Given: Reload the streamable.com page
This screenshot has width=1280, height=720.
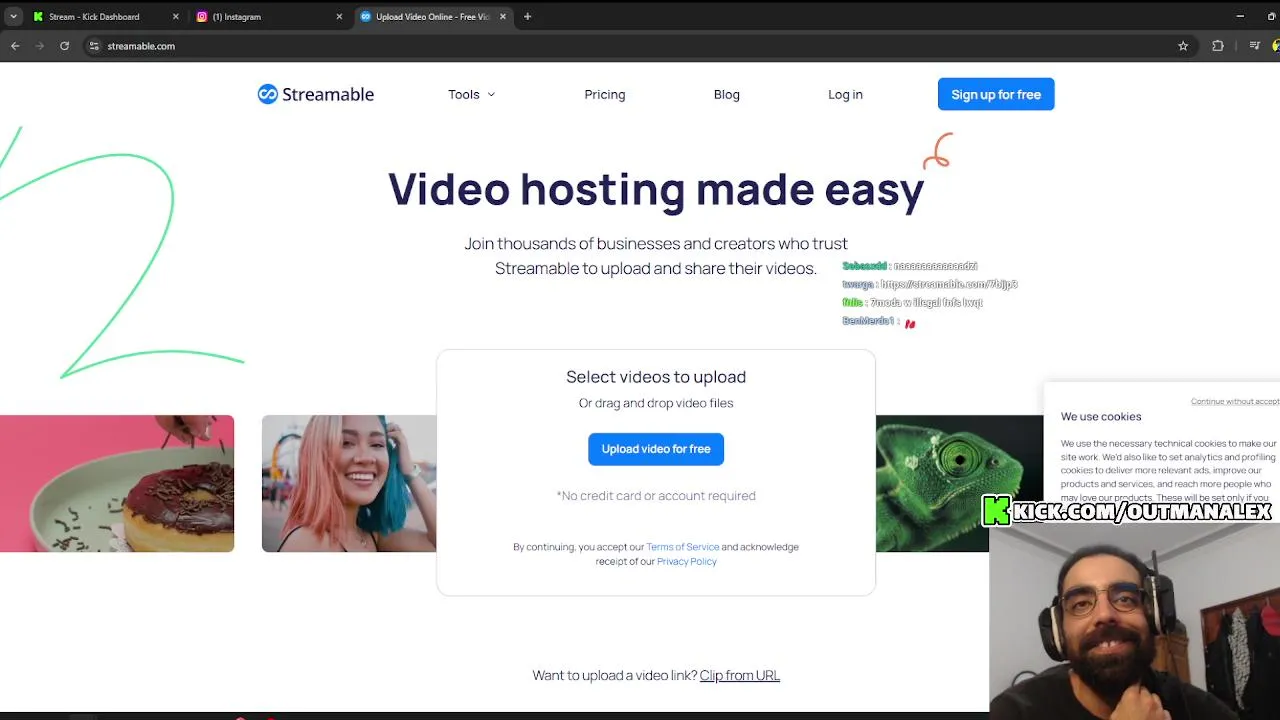Looking at the screenshot, I should pyautogui.click(x=64, y=46).
